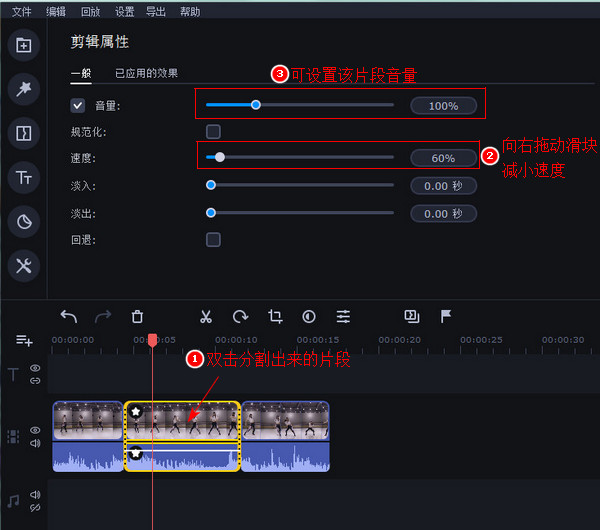Click the redo arrow in timeline toolbar

pos(103,316)
